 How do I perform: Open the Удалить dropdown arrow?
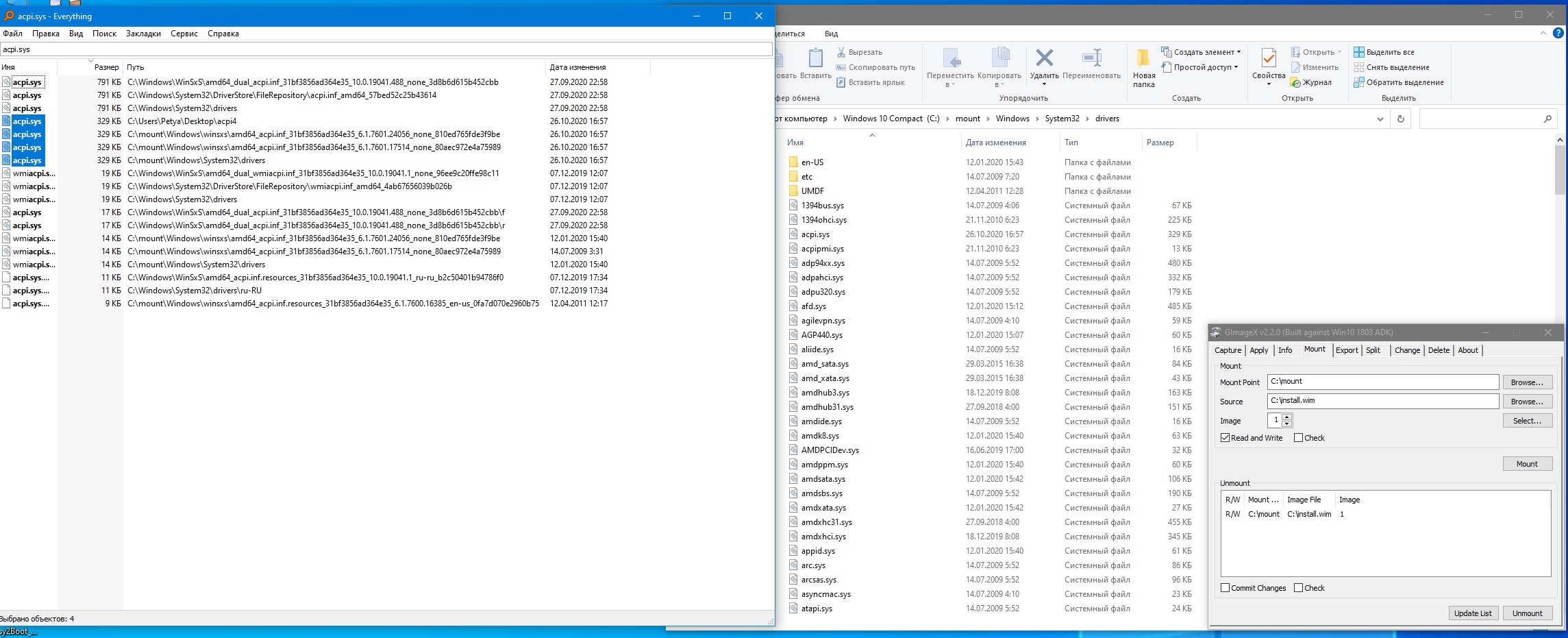[1044, 84]
